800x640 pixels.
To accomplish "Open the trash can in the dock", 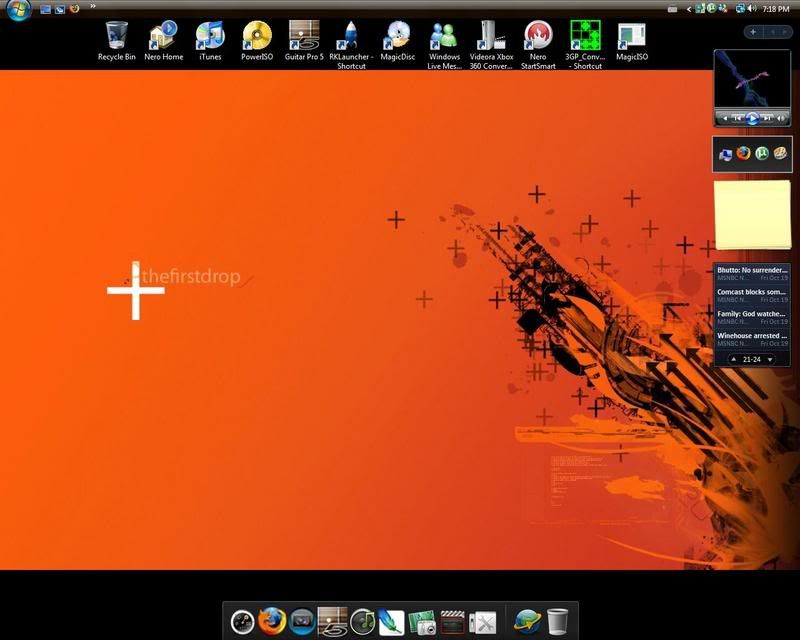I will coord(557,622).
